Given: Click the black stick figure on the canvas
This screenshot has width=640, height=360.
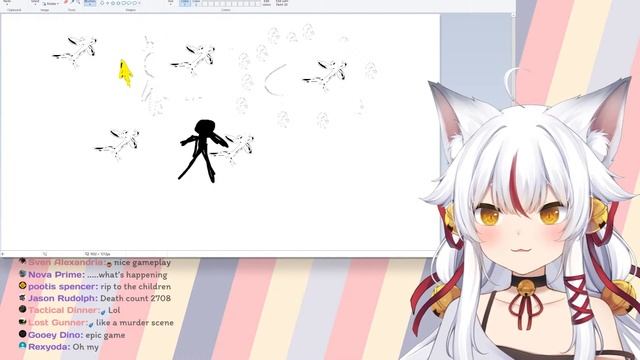Looking at the screenshot, I should tap(203, 151).
